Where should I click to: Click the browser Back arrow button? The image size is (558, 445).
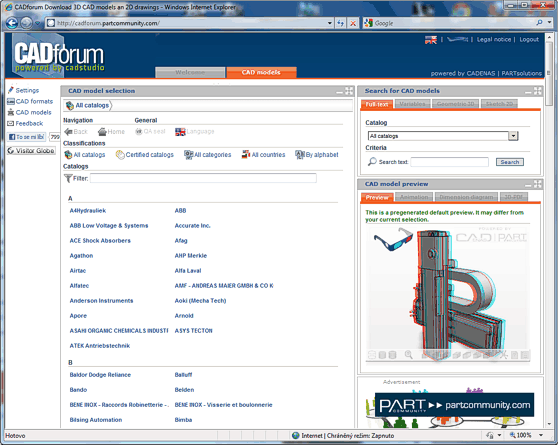[x=12, y=23]
